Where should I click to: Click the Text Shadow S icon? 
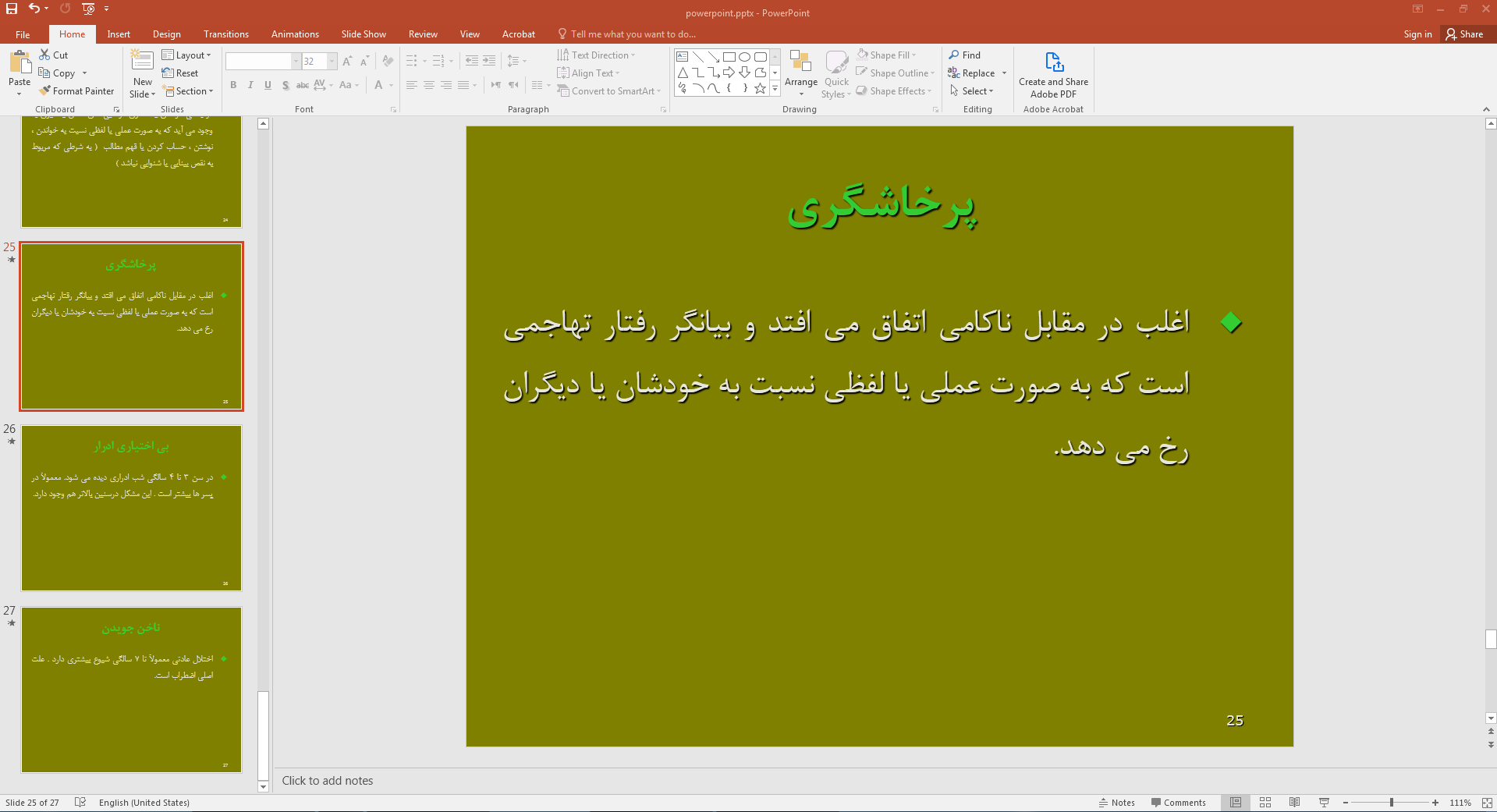286,85
